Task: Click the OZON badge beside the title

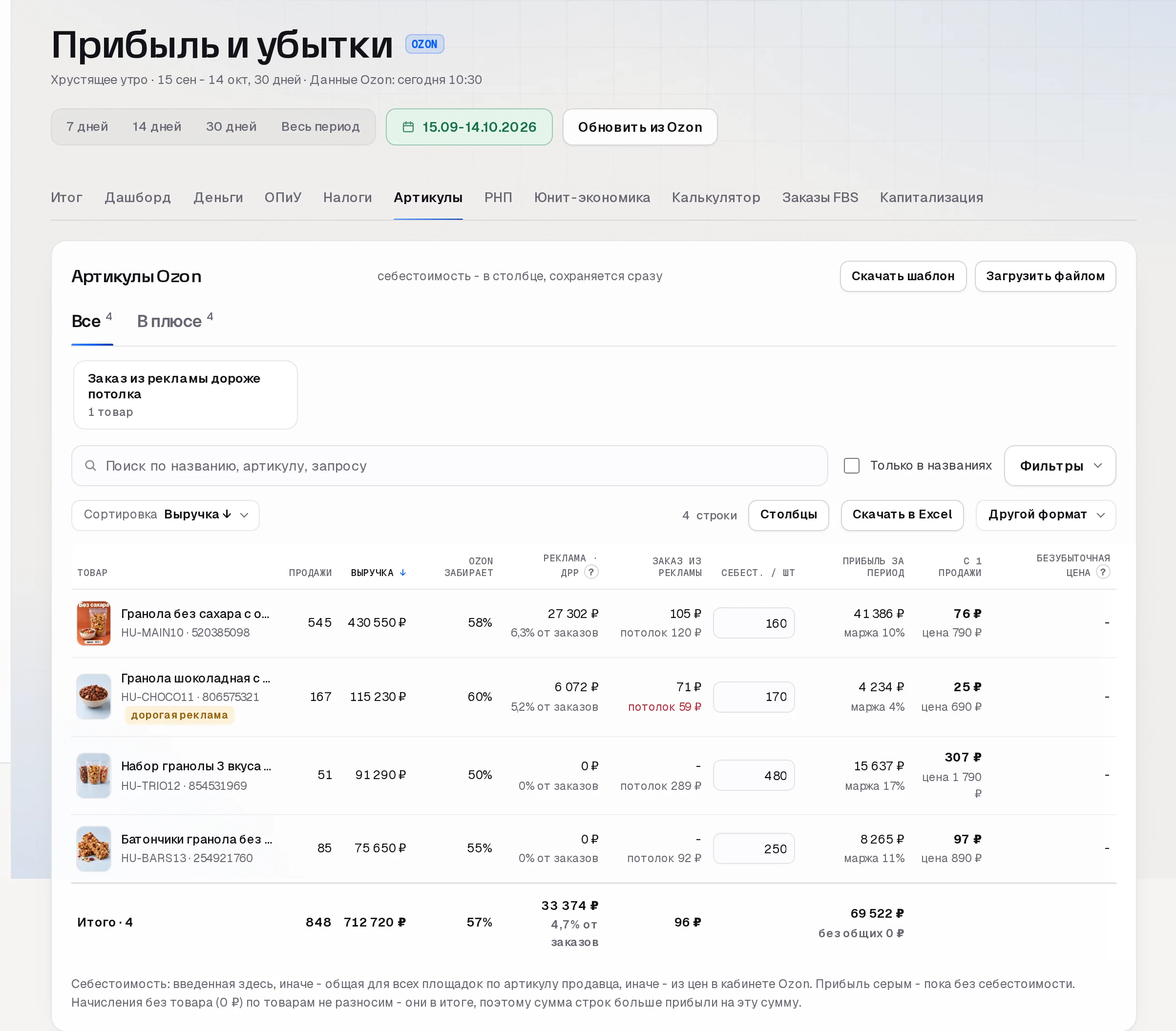Action: (x=424, y=44)
